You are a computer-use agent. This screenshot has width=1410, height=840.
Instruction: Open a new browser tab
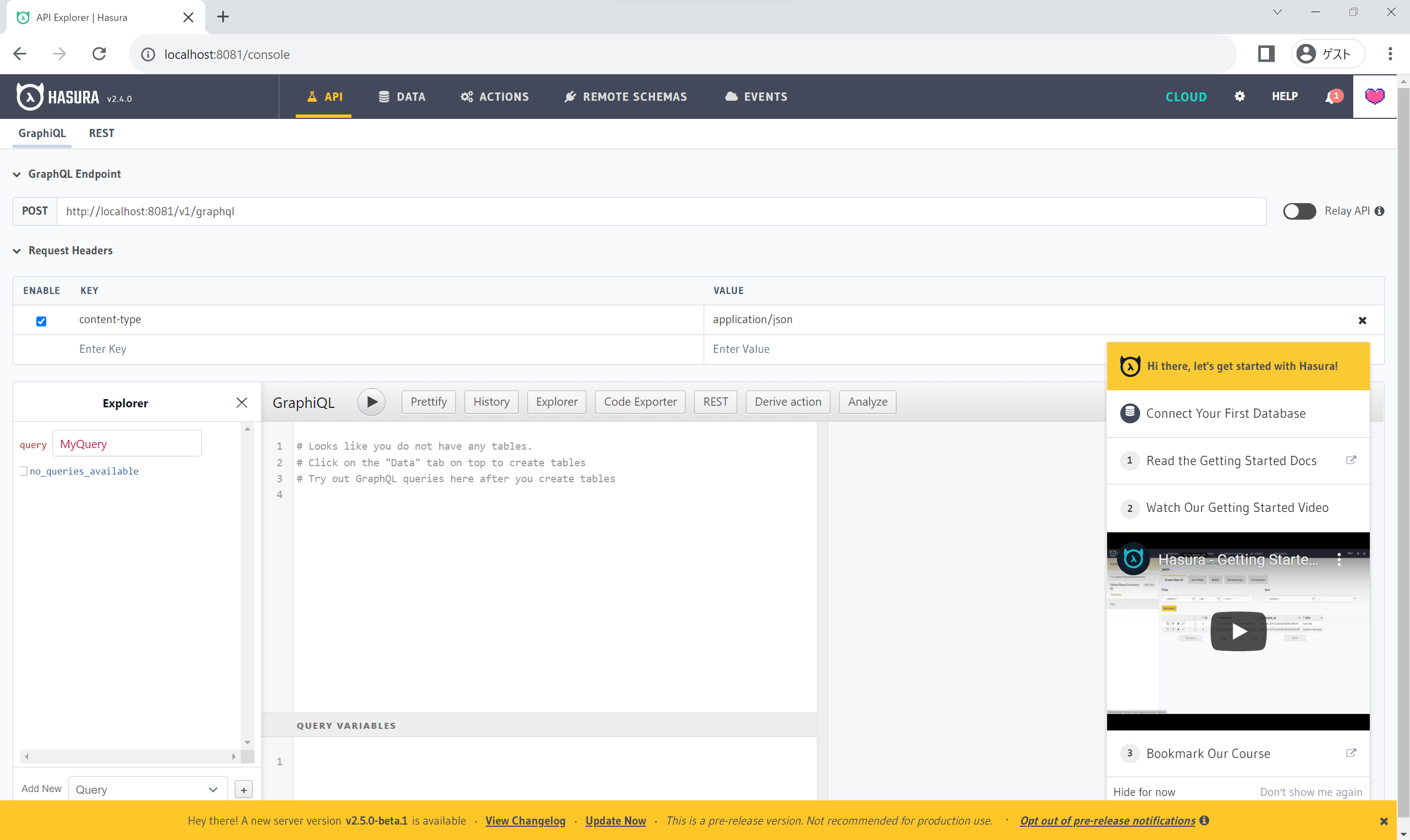(x=223, y=17)
